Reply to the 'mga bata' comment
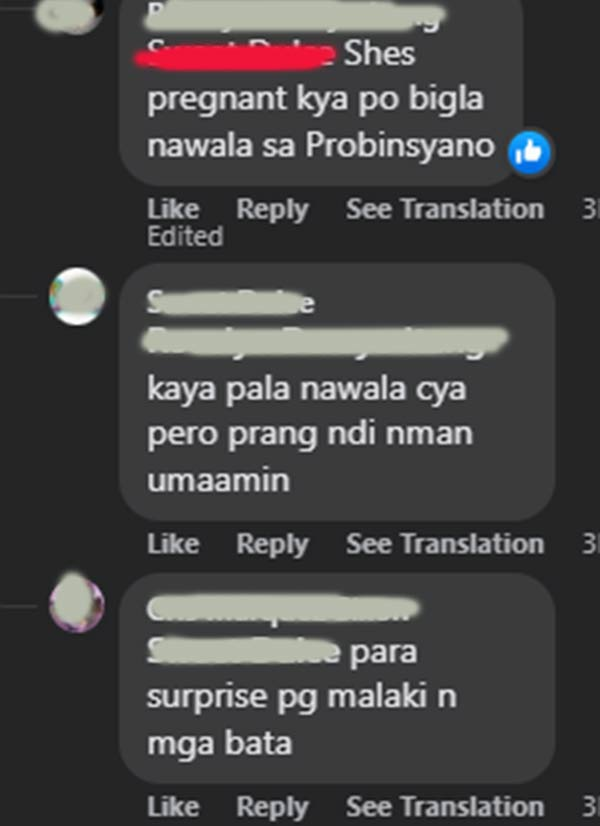Screen dimensions: 600x826 pyautogui.click(x=272, y=807)
